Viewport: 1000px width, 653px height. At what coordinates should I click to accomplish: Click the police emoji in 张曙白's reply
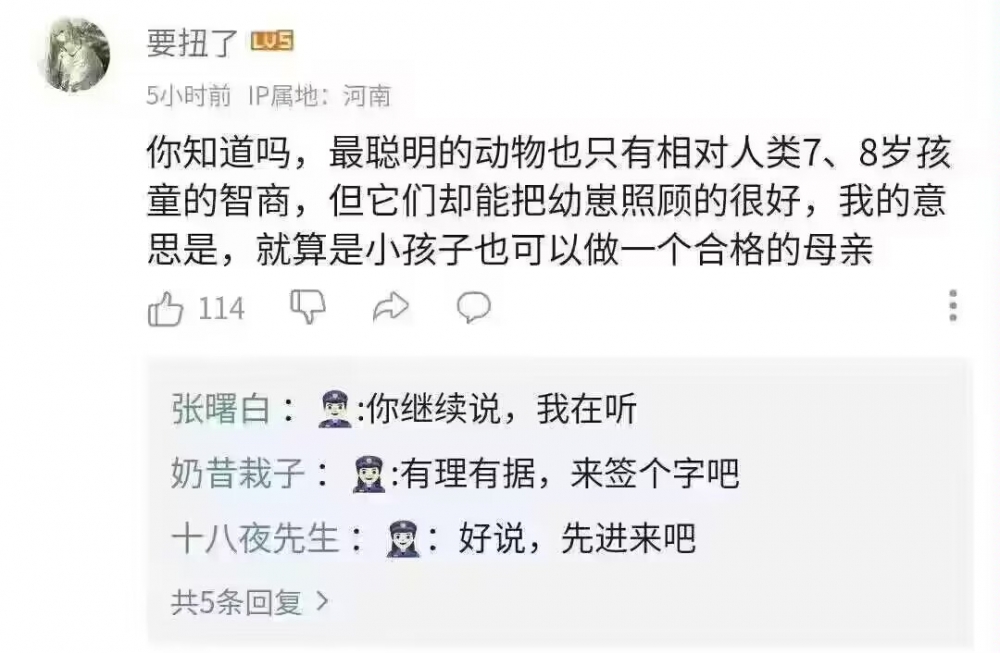(x=334, y=409)
